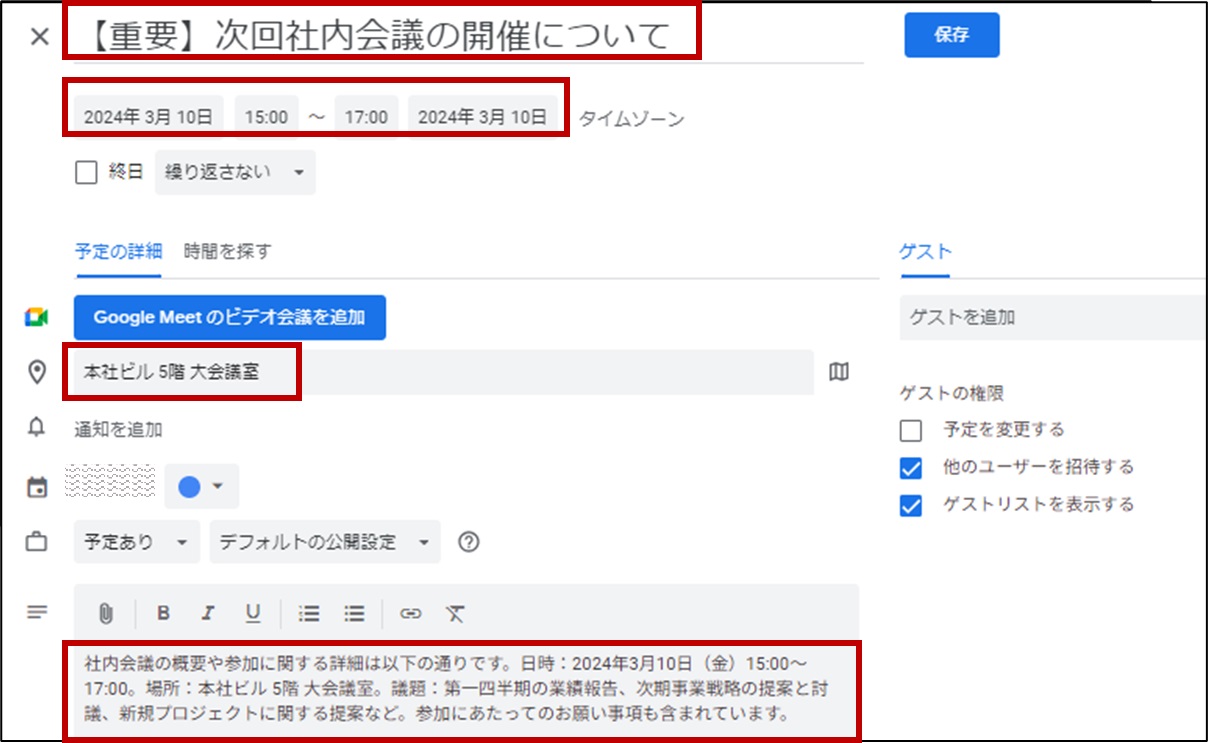Click the blue 保存 save button
Image resolution: width=1208 pixels, height=743 pixels.
[951, 35]
